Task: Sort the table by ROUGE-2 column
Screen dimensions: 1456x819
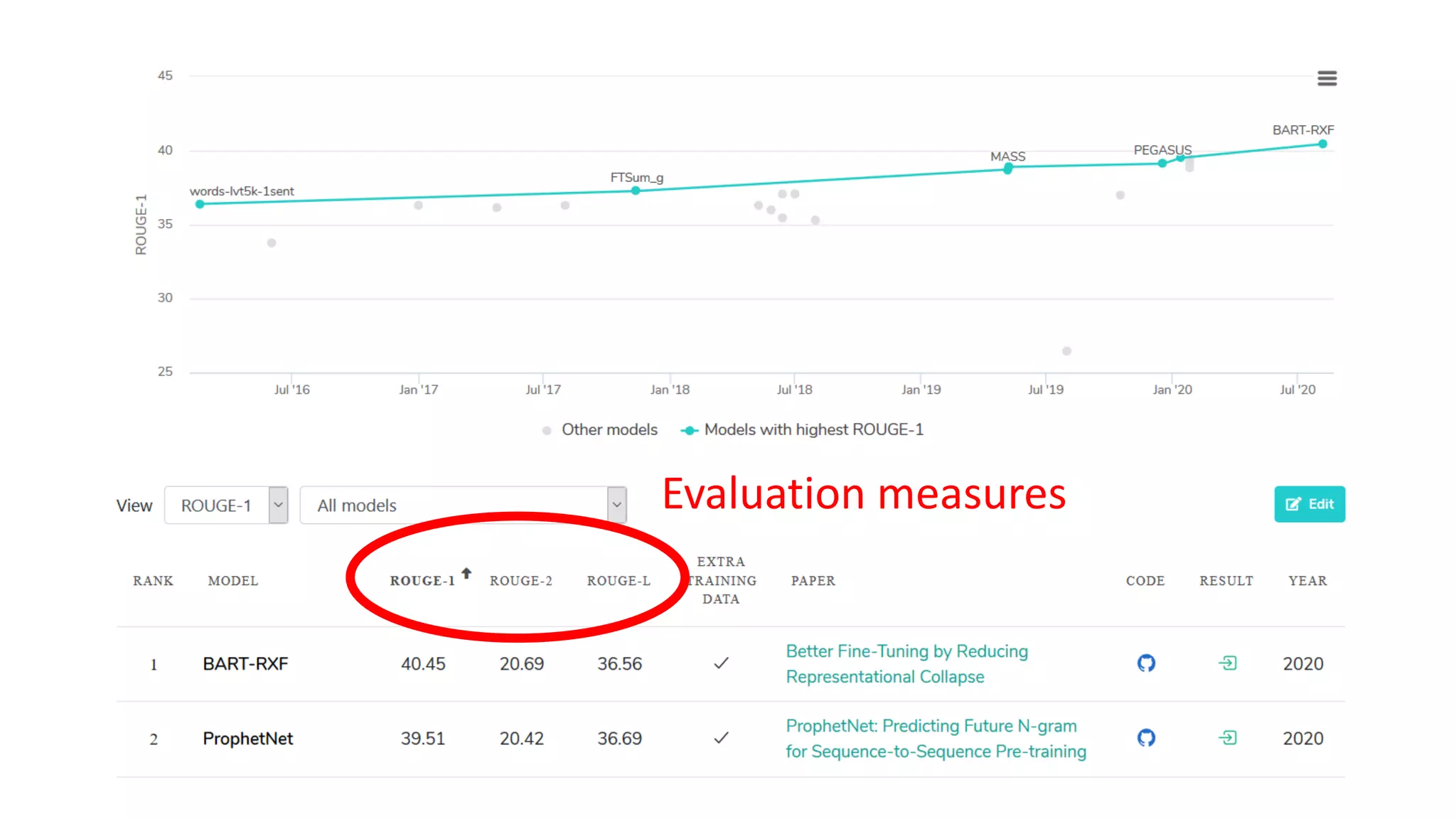Action: coord(520,581)
